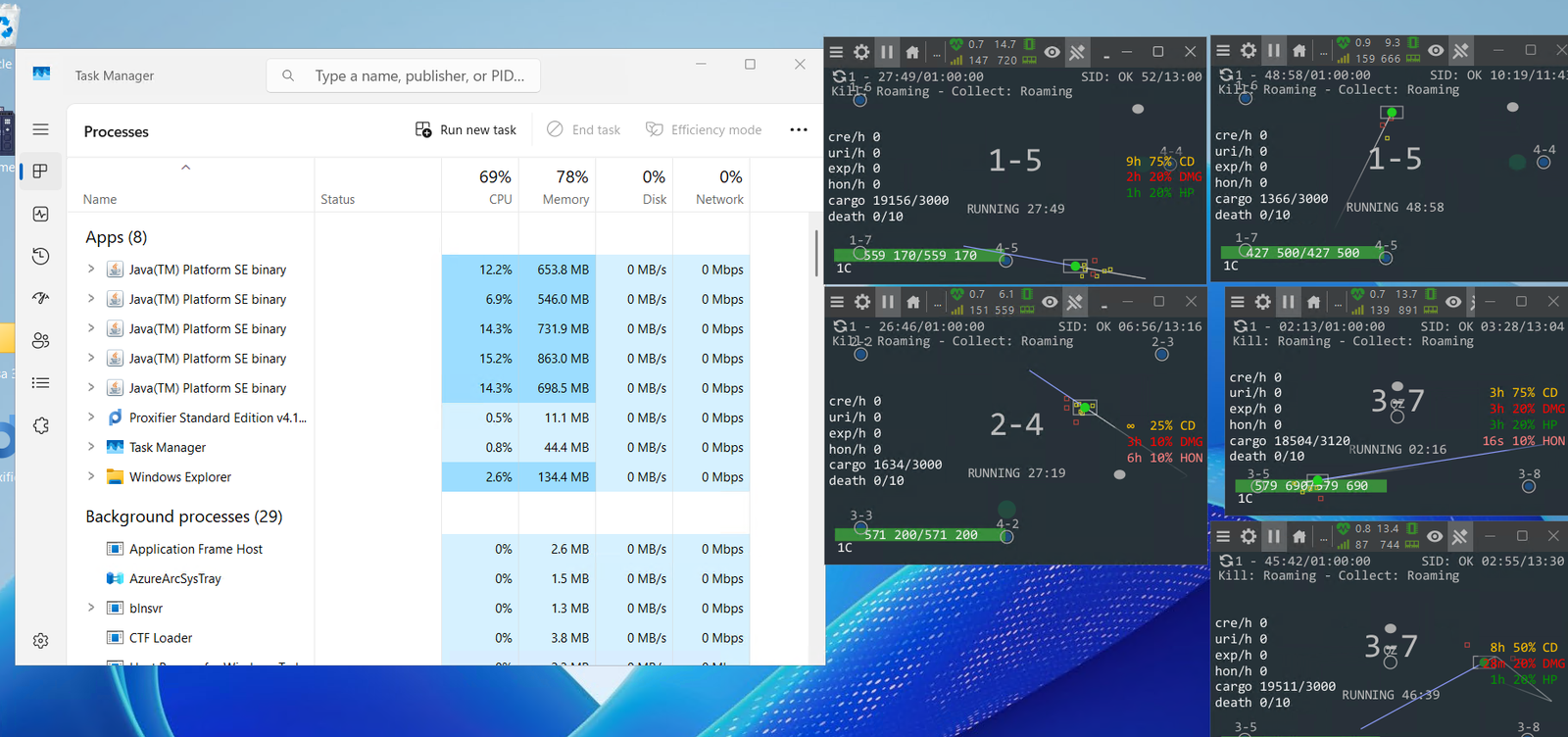Open the three-dot more options menu
Image resolution: width=1568 pixels, height=737 pixels.
click(799, 129)
